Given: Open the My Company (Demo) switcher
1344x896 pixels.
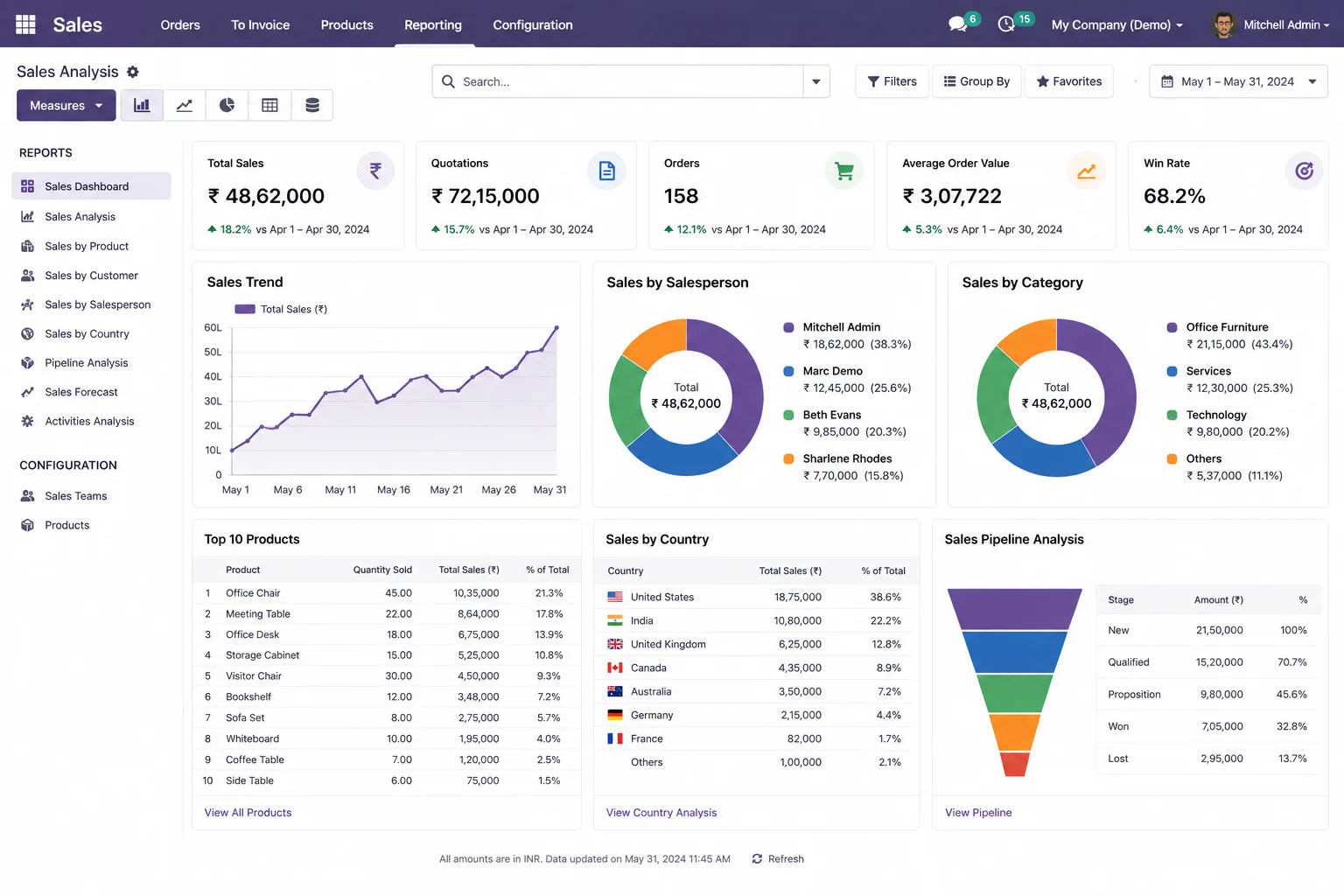Looking at the screenshot, I should tap(1117, 24).
